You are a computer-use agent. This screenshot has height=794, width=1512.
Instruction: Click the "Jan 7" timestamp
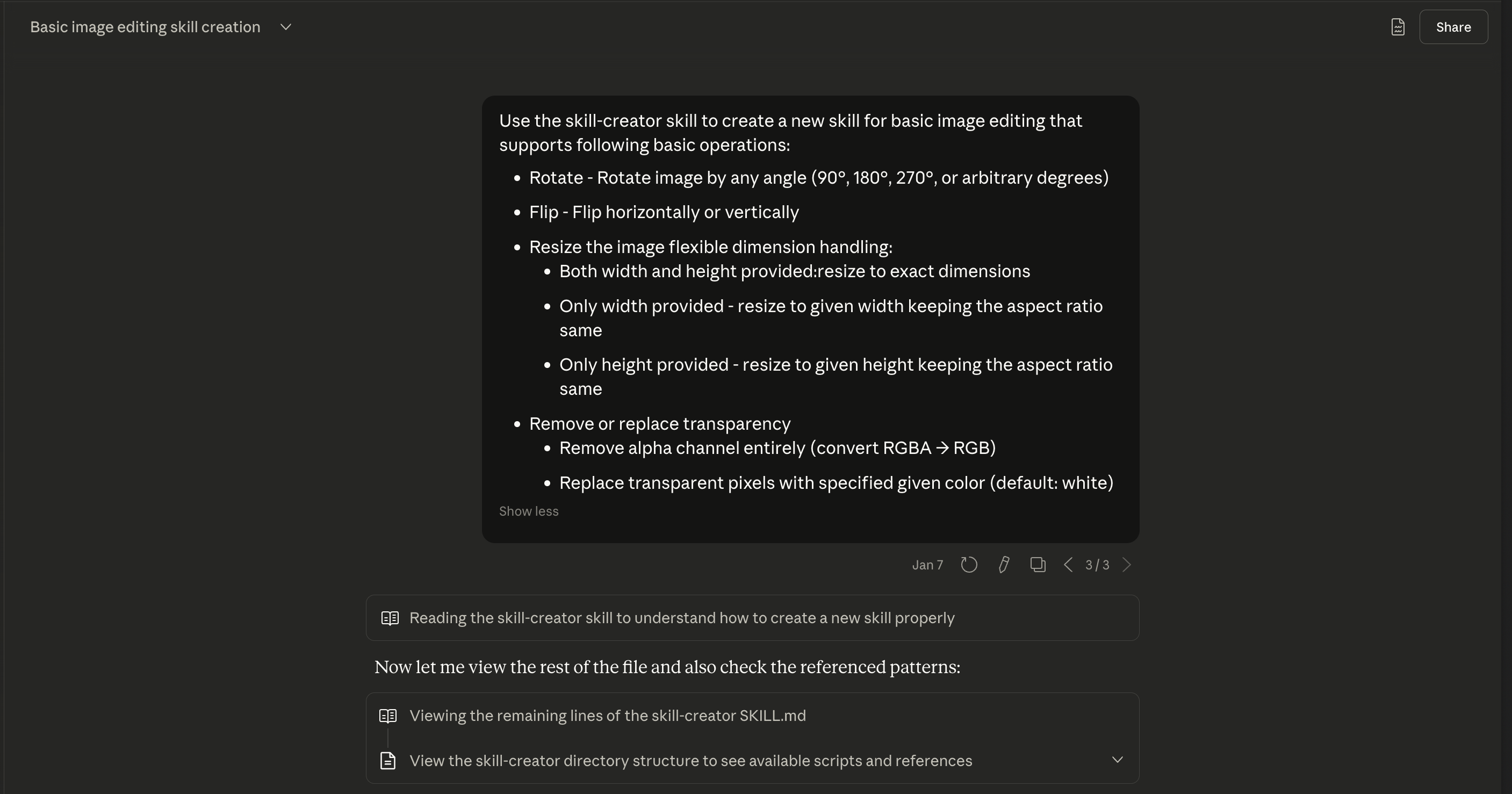(927, 565)
